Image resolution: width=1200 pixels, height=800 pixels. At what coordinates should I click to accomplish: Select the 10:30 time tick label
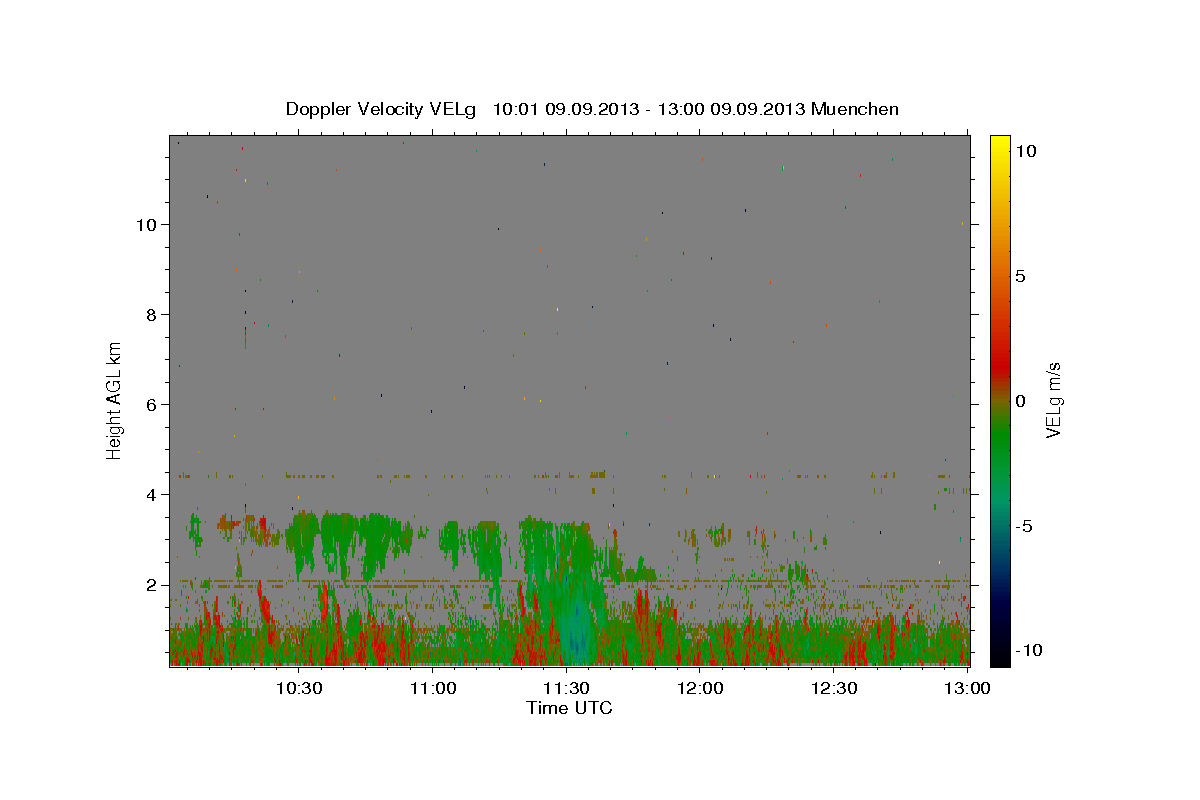(x=298, y=688)
